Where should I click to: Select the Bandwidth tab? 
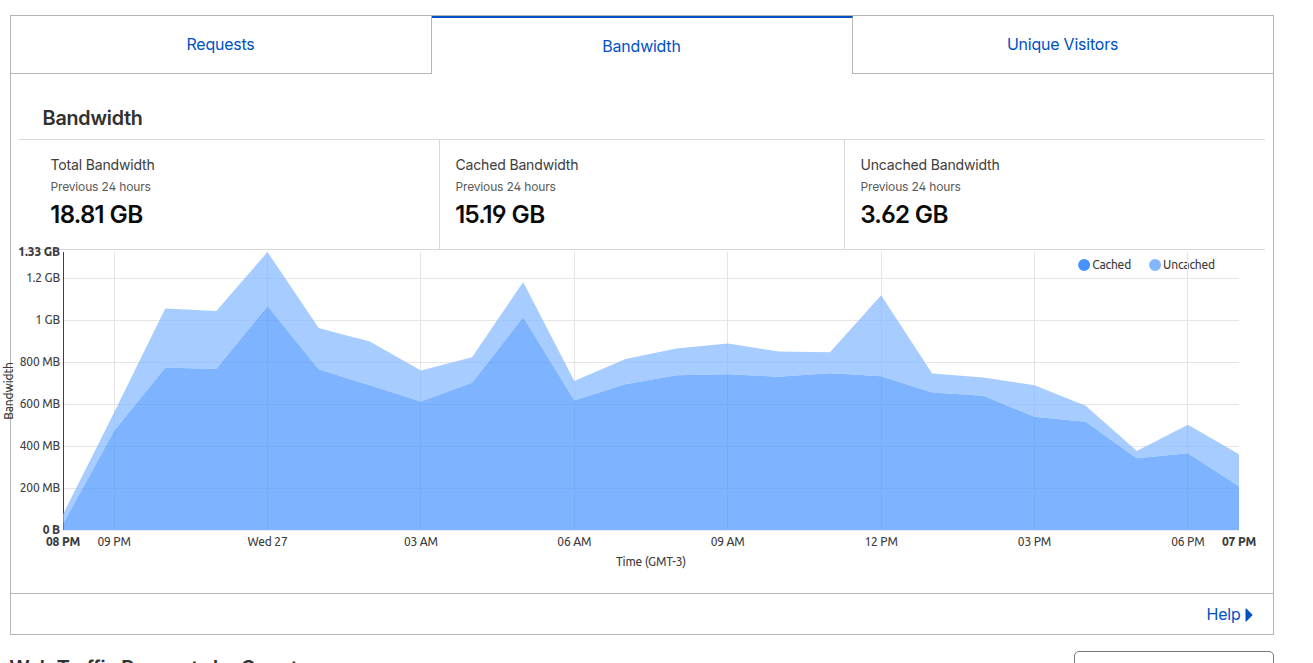642,46
